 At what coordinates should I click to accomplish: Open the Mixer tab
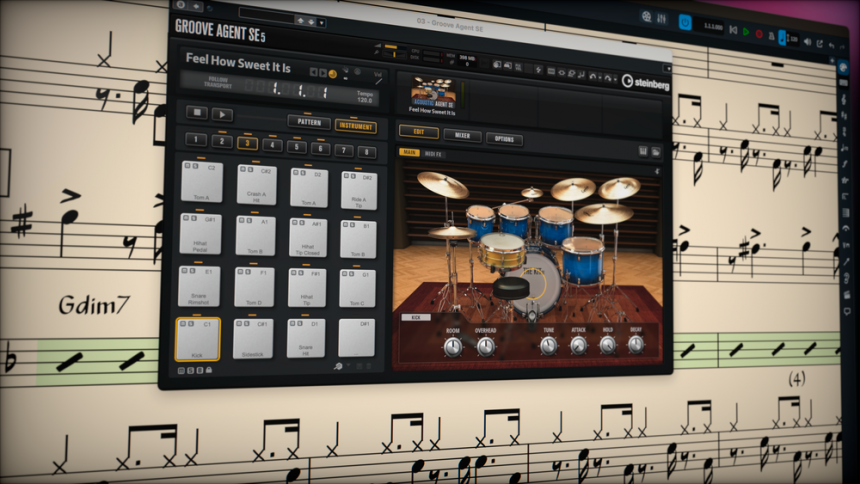coord(462,136)
